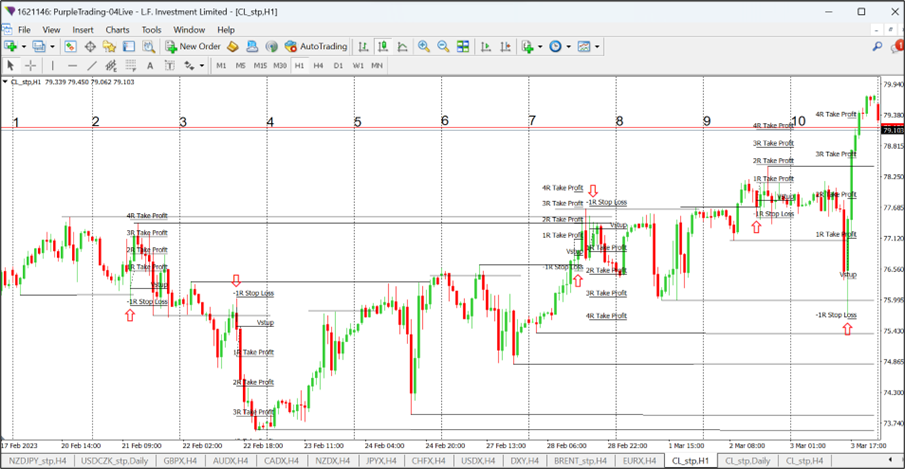Open the chart Templates icon

tap(584, 46)
